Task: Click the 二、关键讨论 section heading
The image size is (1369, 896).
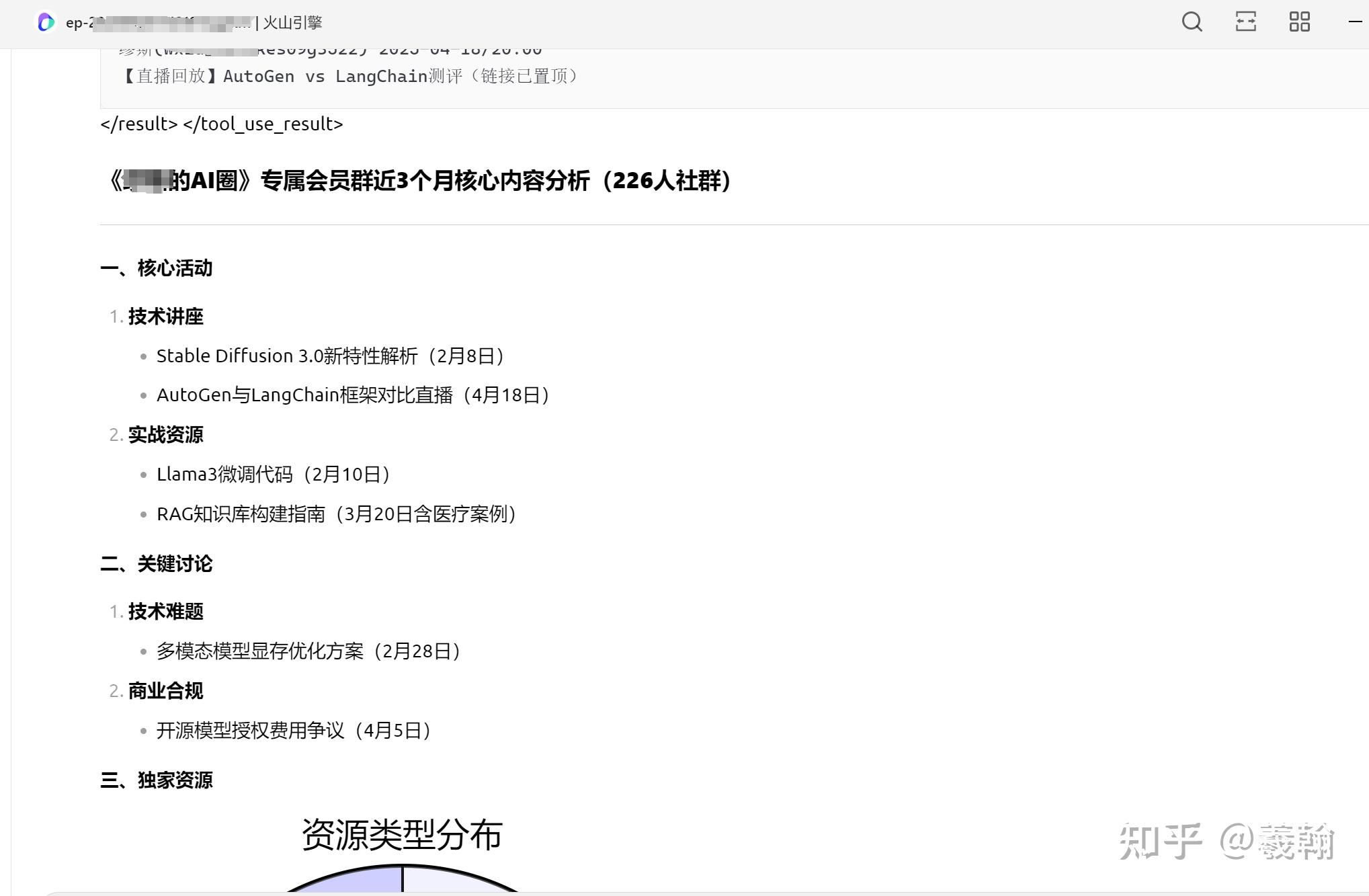Action: (x=155, y=565)
